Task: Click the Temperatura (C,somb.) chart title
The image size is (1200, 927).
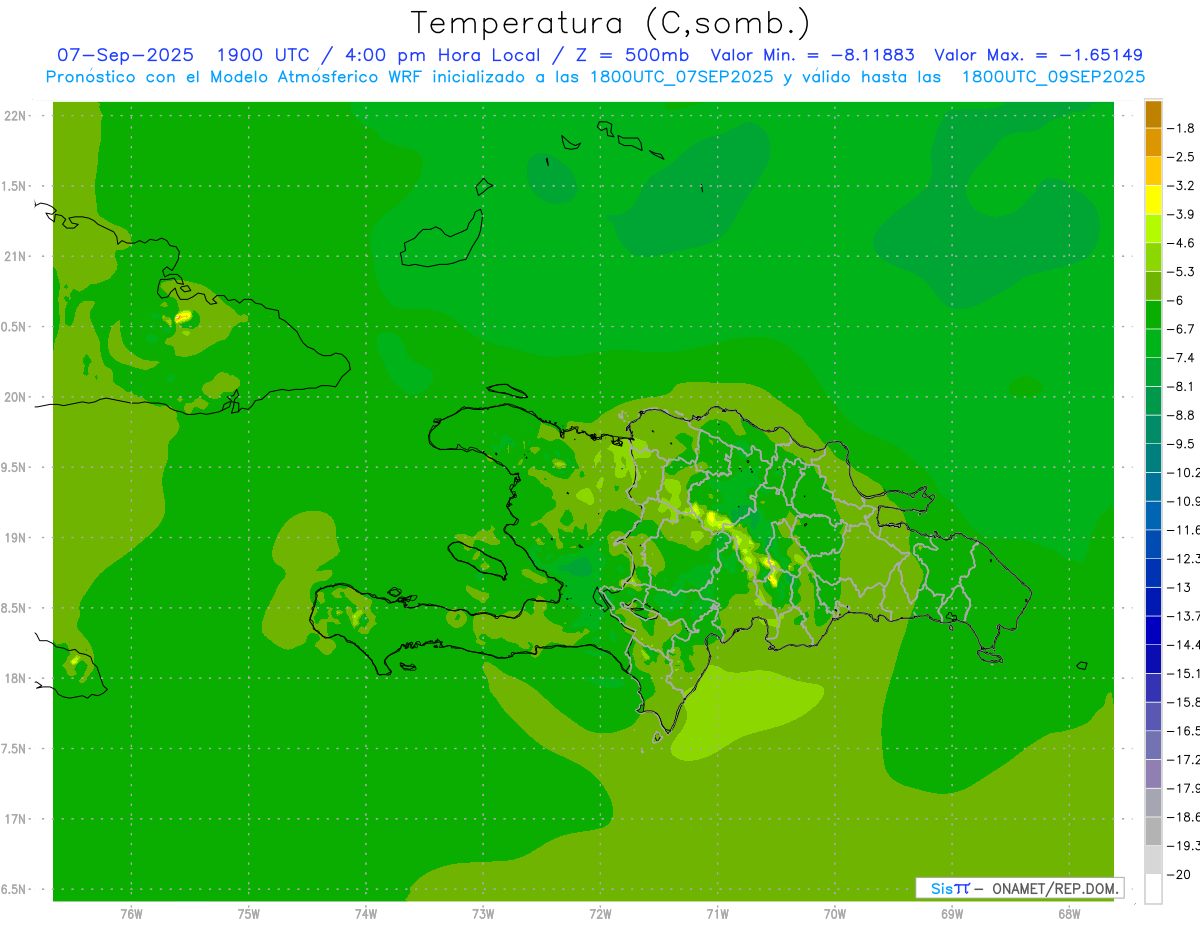Action: [x=610, y=23]
